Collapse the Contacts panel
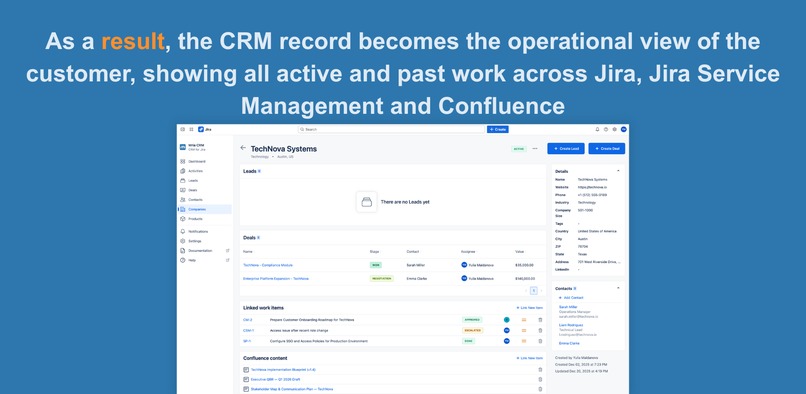 [x=618, y=288]
